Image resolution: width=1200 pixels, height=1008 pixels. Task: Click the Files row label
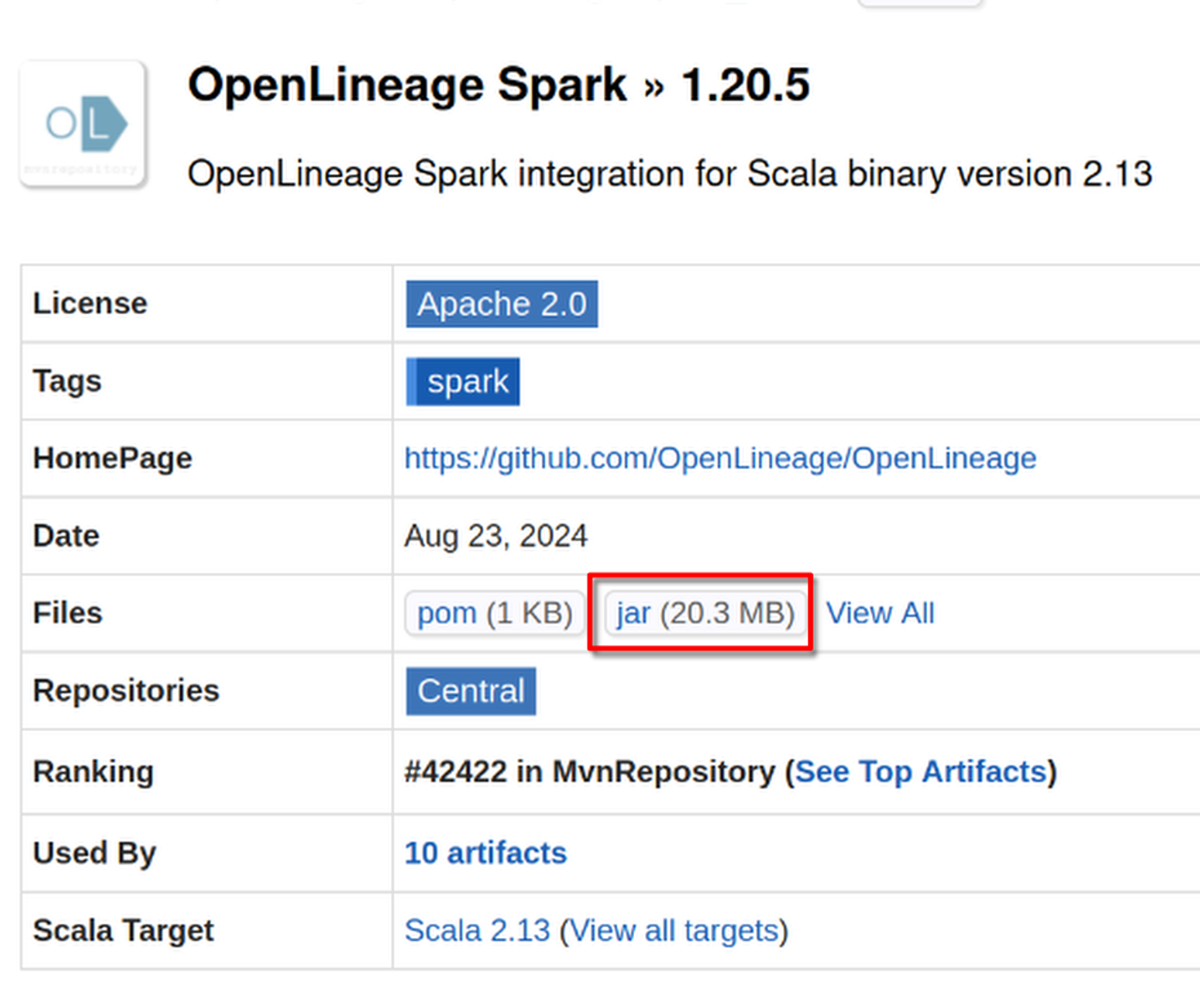pyautogui.click(x=68, y=613)
